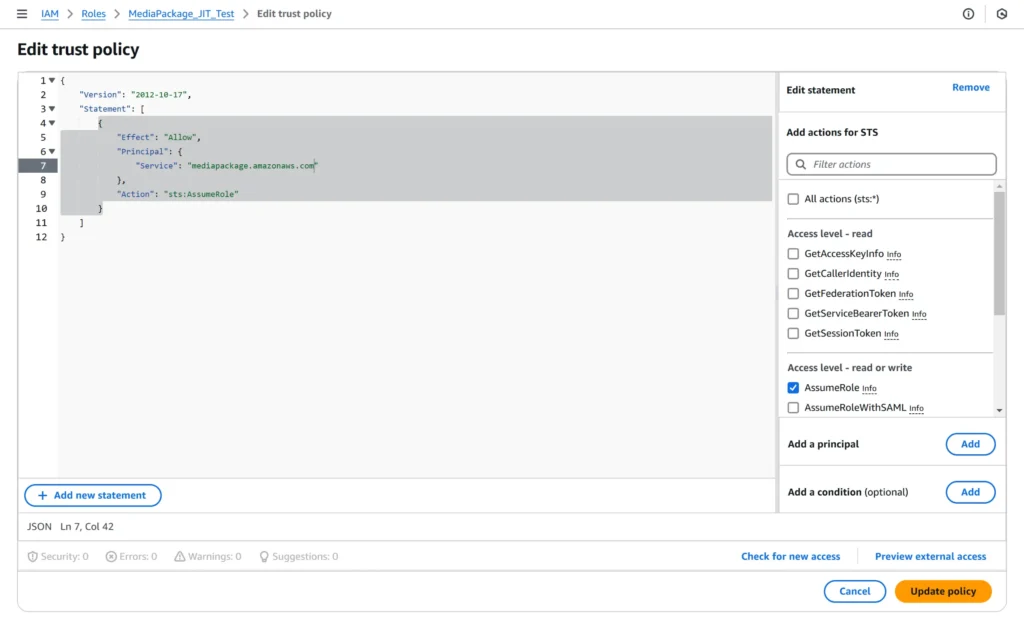
Task: Open Info link for AssumeRole
Action: (869, 389)
